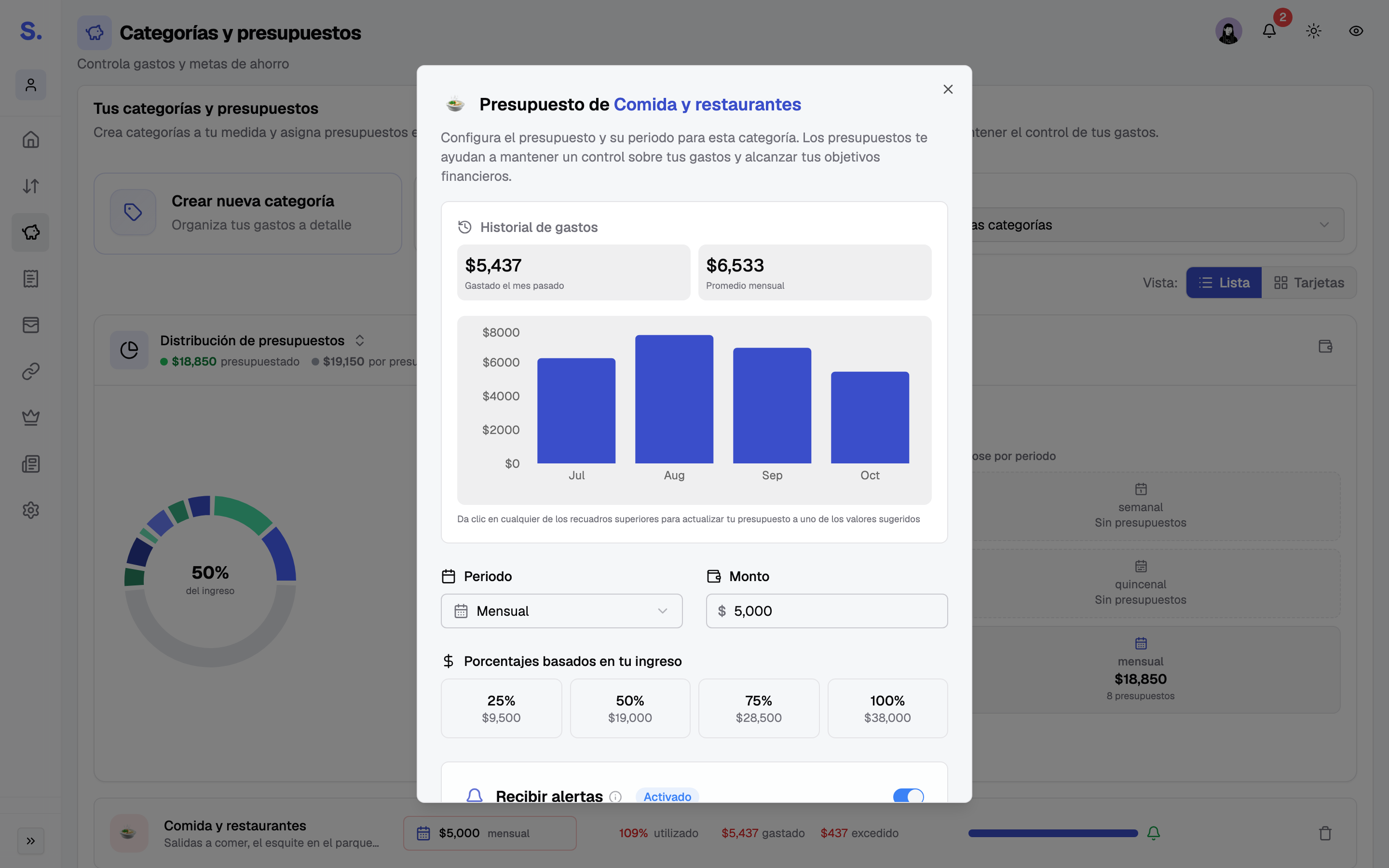This screenshot has height=868, width=1389.
Task: Choose the 100% $38,000 option
Action: tap(887, 708)
